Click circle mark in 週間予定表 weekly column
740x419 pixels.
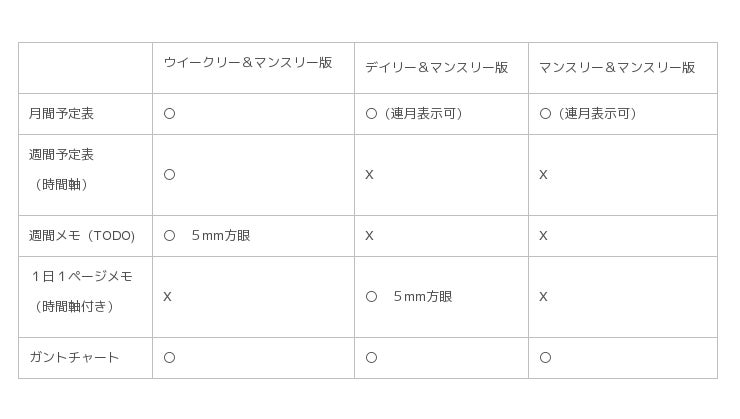[169, 175]
